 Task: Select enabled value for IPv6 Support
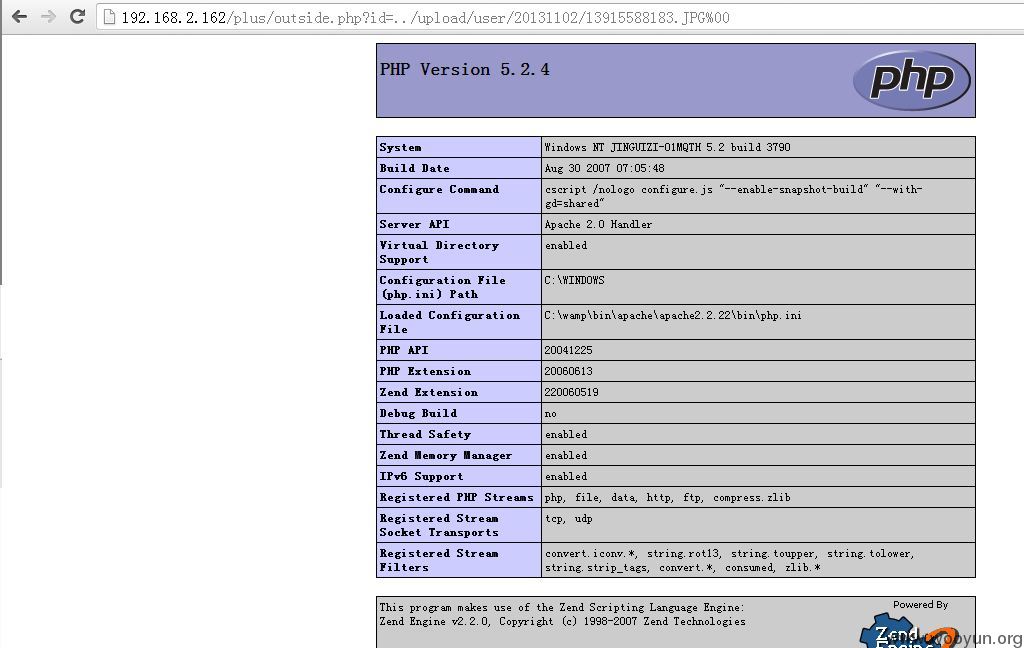566,476
